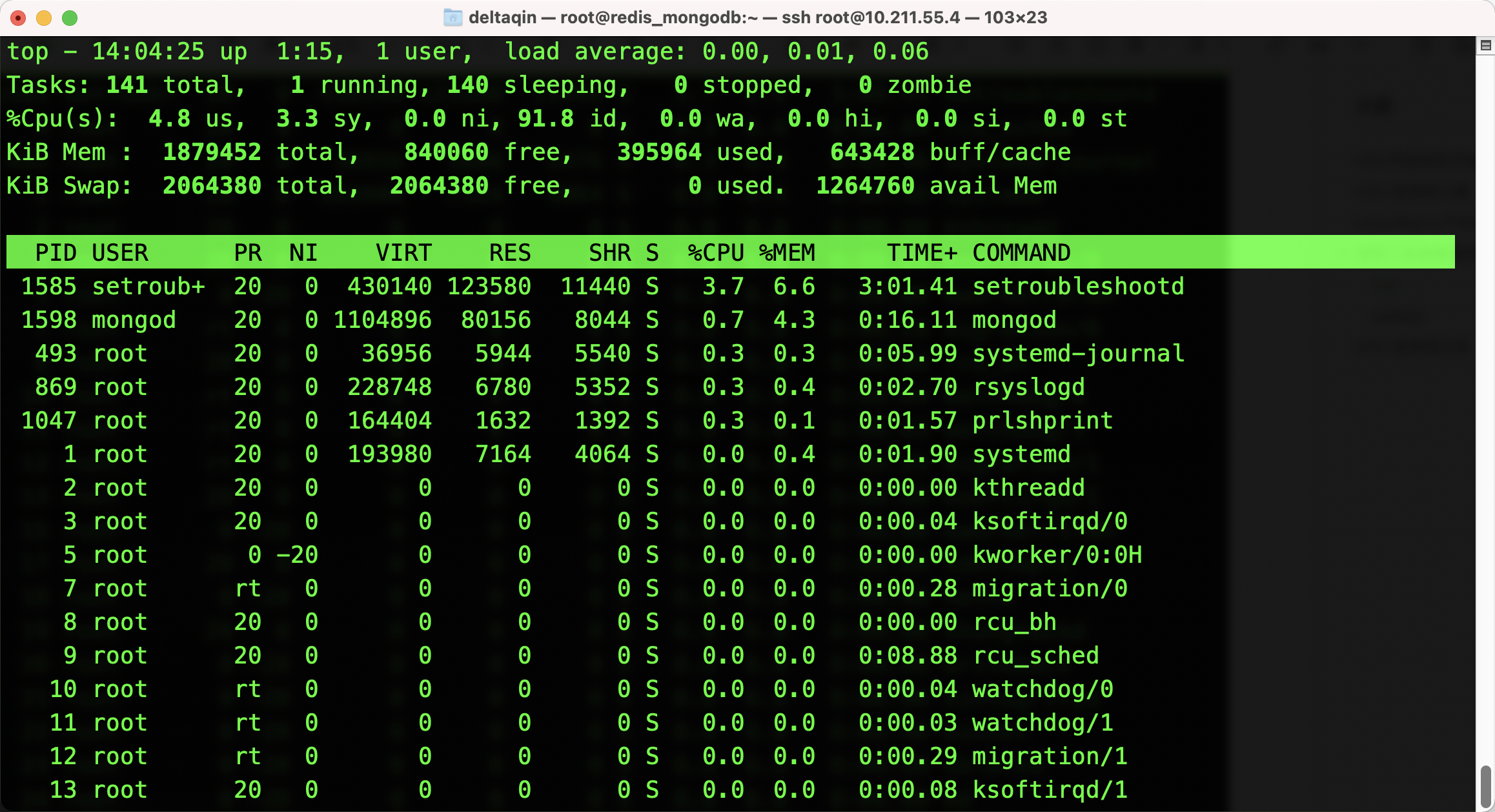Click the %CPU column header
Image resolution: width=1495 pixels, height=812 pixels.
[715, 252]
